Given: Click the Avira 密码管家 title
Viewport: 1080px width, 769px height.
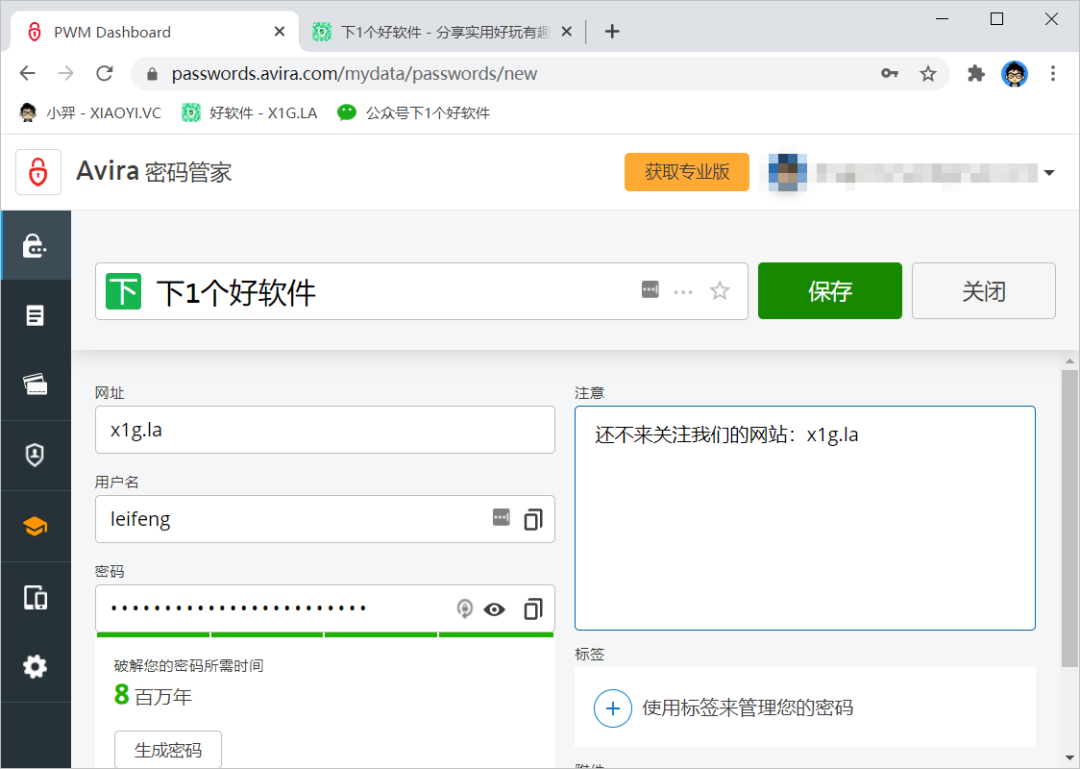Looking at the screenshot, I should 154,172.
